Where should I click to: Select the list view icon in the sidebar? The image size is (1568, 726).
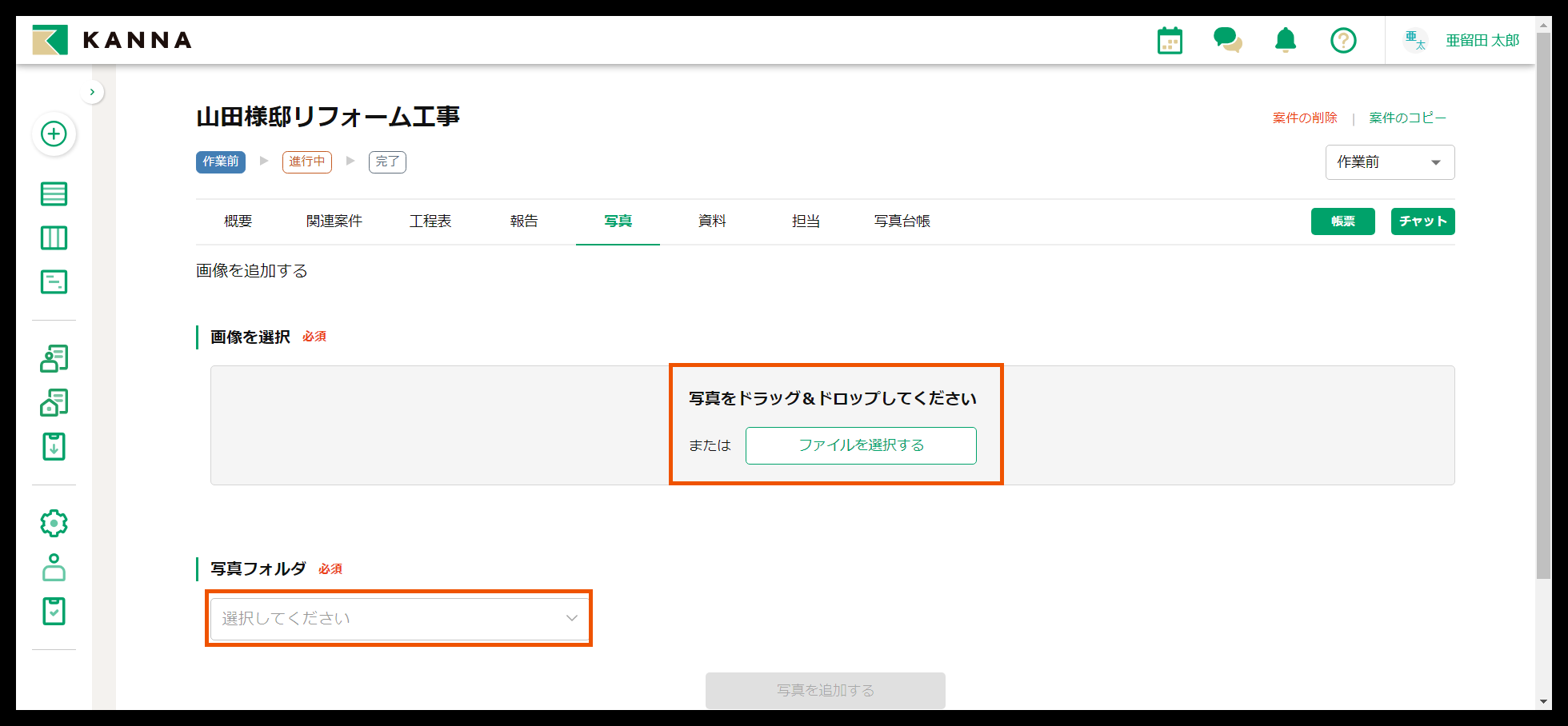pos(54,193)
